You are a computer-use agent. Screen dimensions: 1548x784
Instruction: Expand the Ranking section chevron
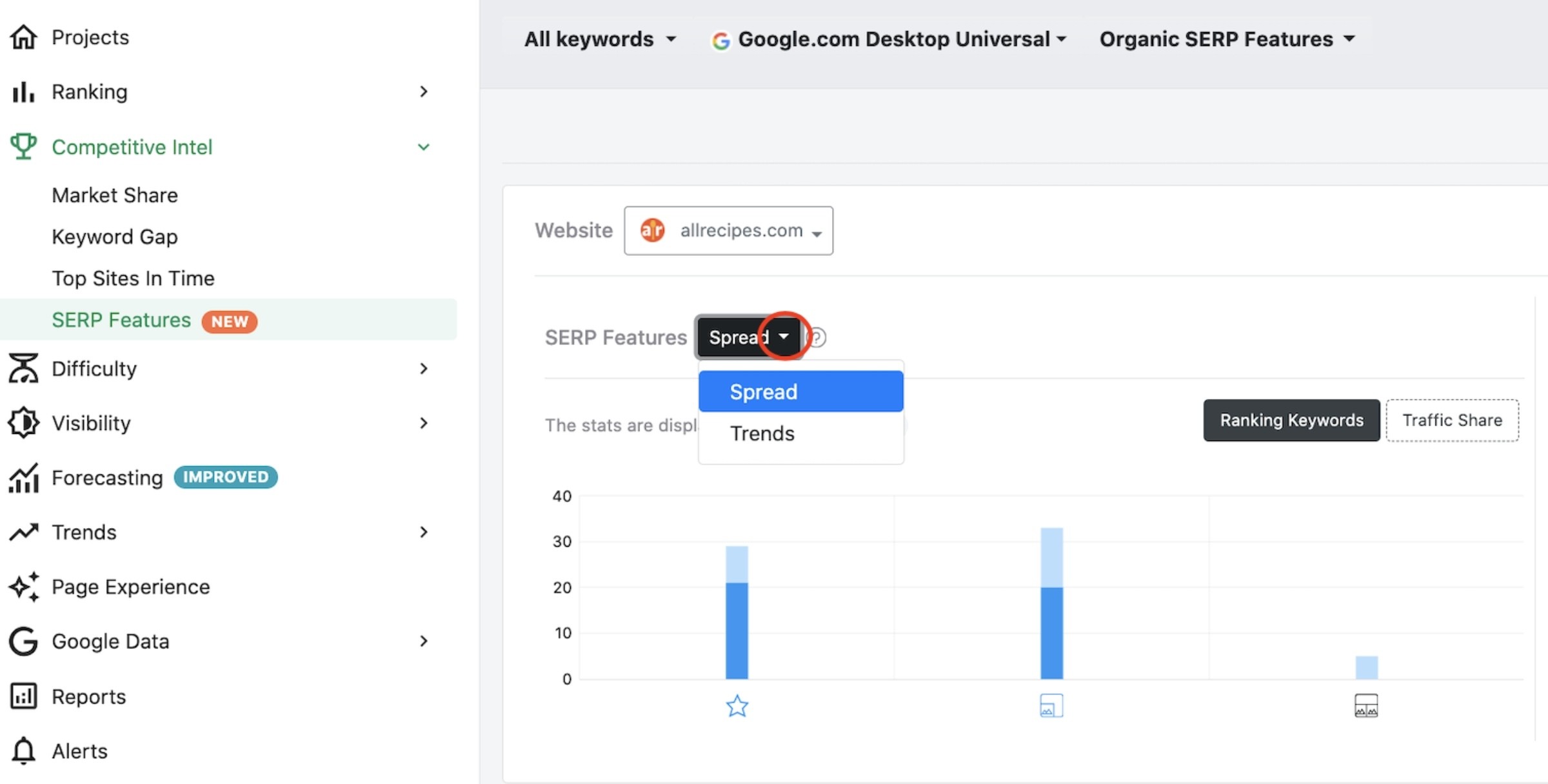click(x=424, y=92)
